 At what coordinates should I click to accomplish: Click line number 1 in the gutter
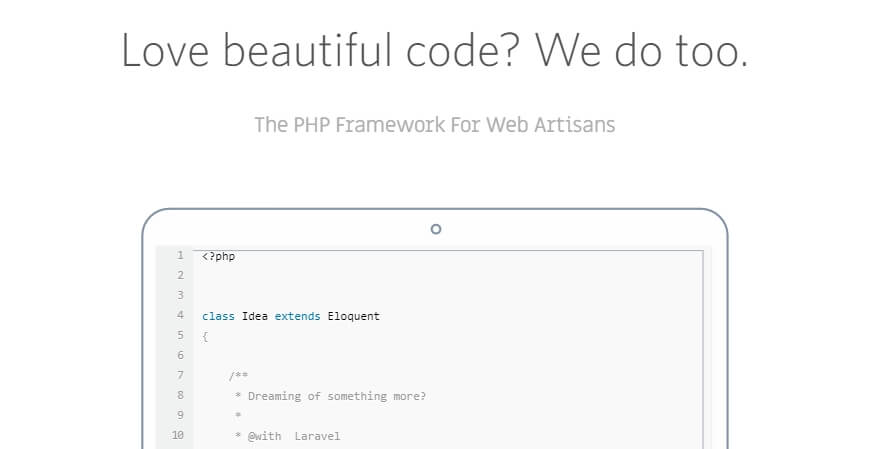(x=180, y=255)
